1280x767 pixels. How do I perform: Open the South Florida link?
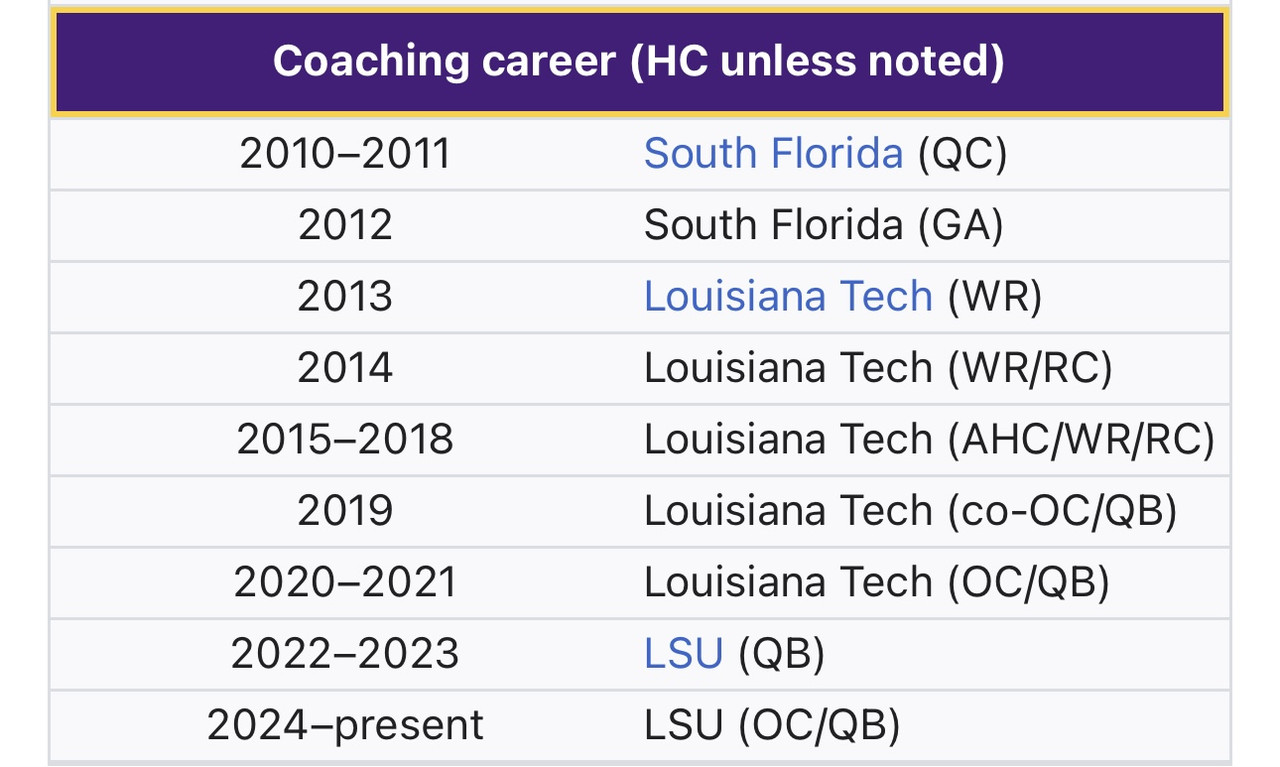point(773,154)
